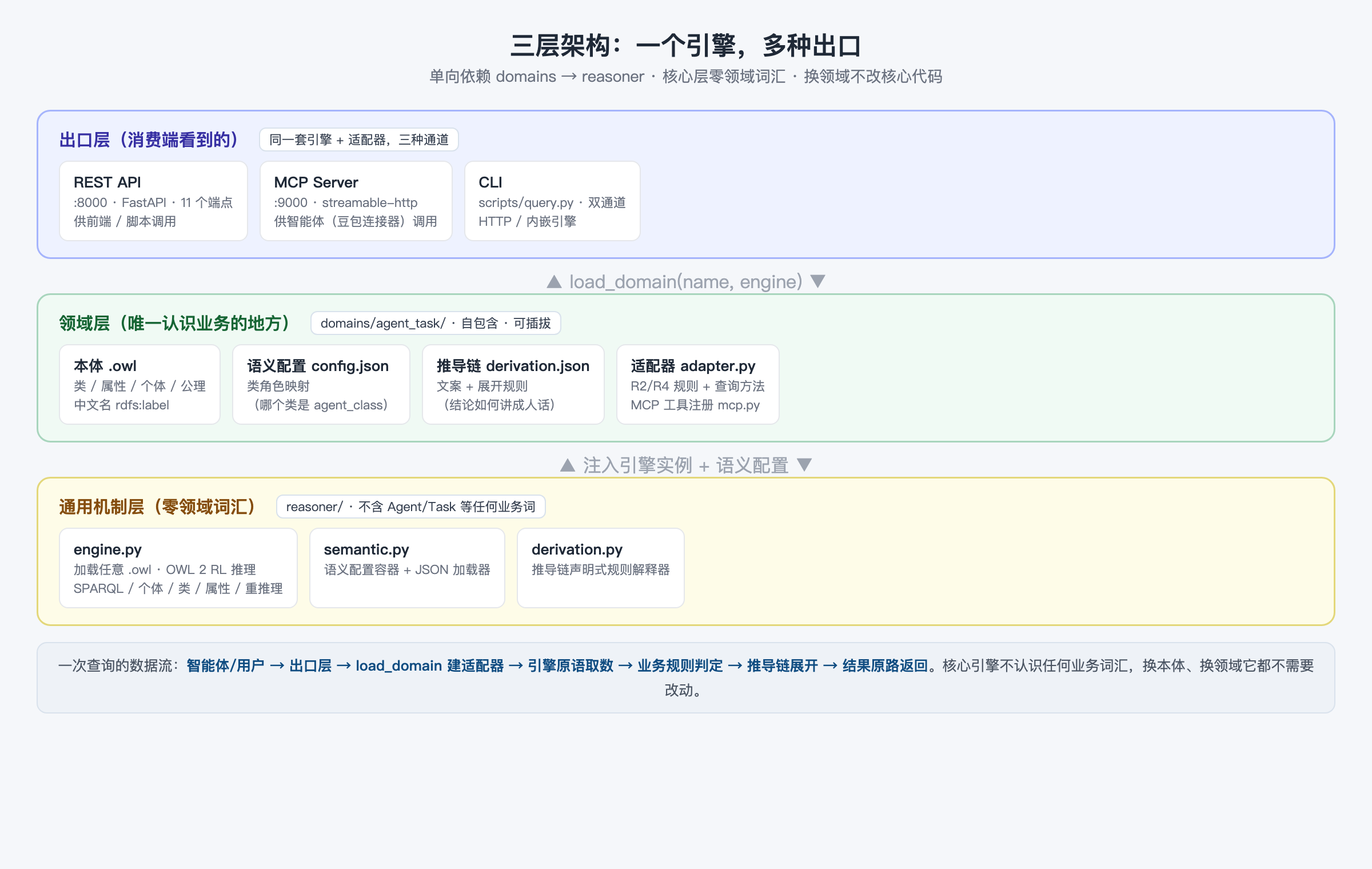Click the engine.py card

pyautogui.click(x=178, y=568)
